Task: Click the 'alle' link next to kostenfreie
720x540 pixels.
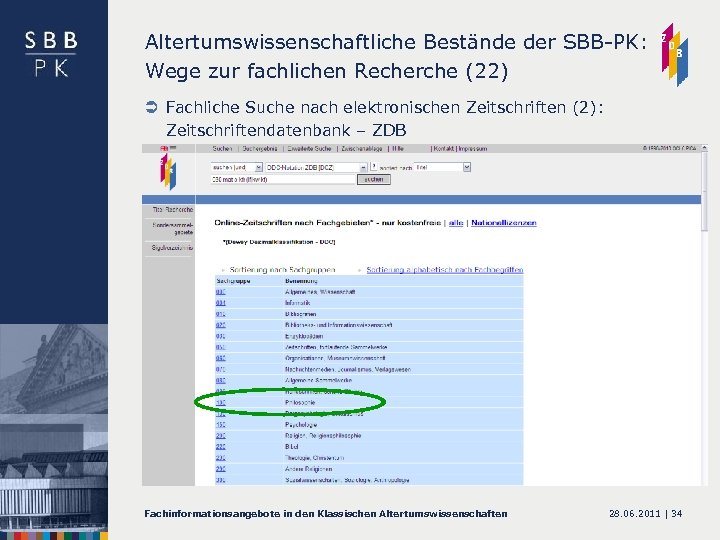Action: [456, 223]
